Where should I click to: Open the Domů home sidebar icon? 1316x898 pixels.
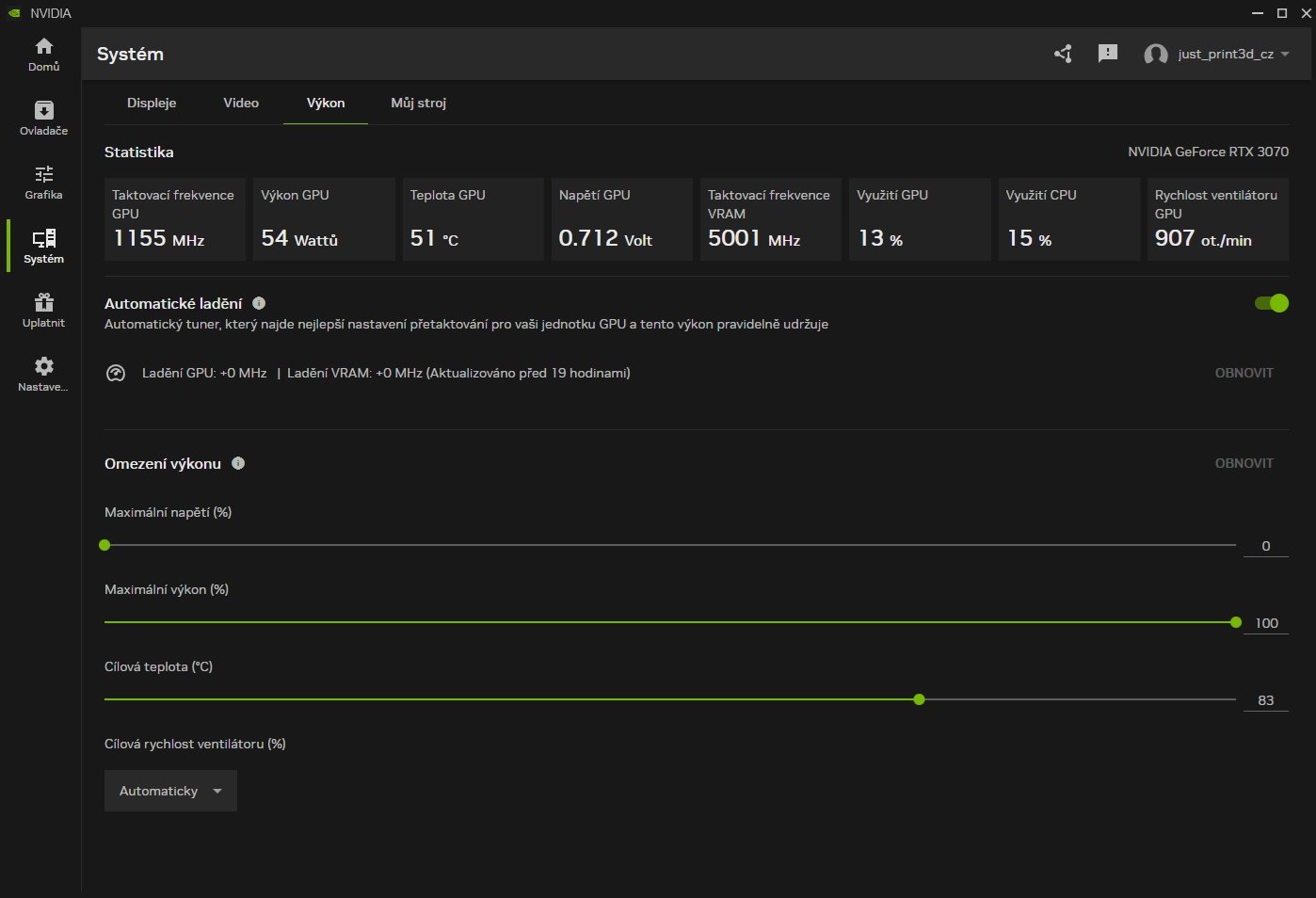tap(43, 54)
